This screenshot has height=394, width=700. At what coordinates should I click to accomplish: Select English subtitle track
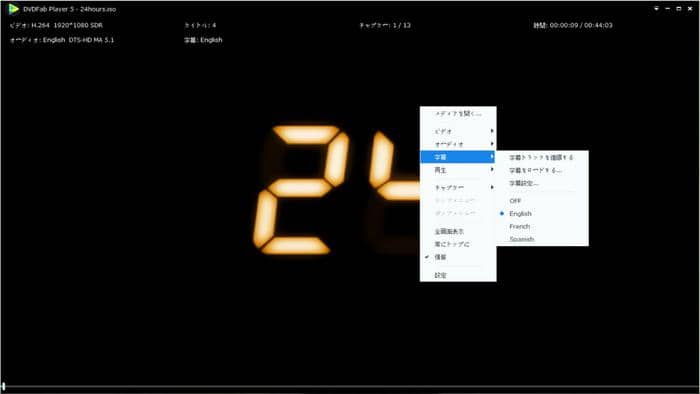pos(542,214)
